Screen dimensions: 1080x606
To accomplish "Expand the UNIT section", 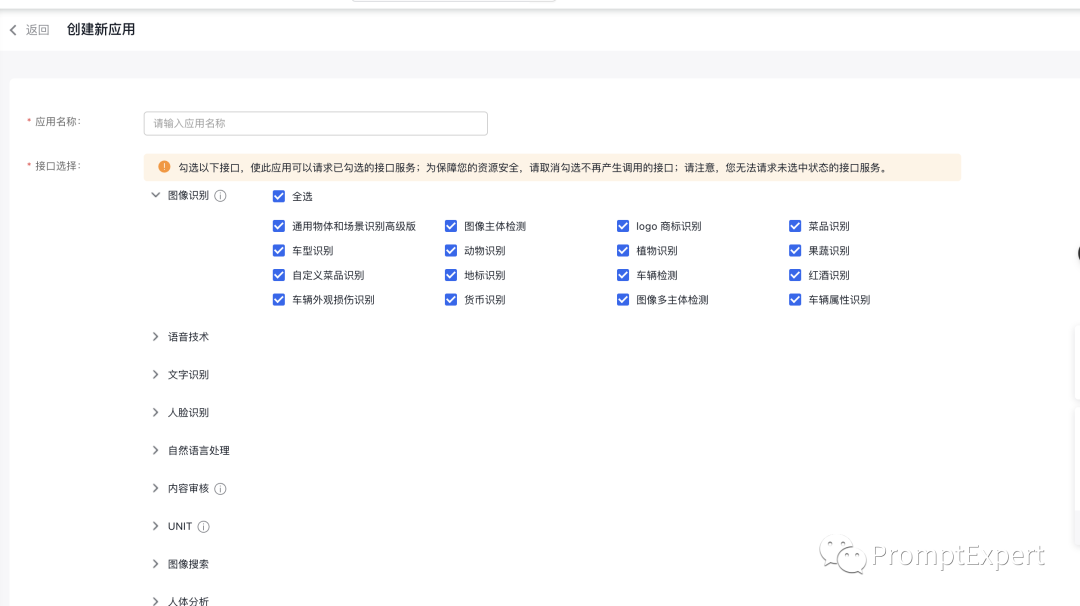I will tap(156, 526).
